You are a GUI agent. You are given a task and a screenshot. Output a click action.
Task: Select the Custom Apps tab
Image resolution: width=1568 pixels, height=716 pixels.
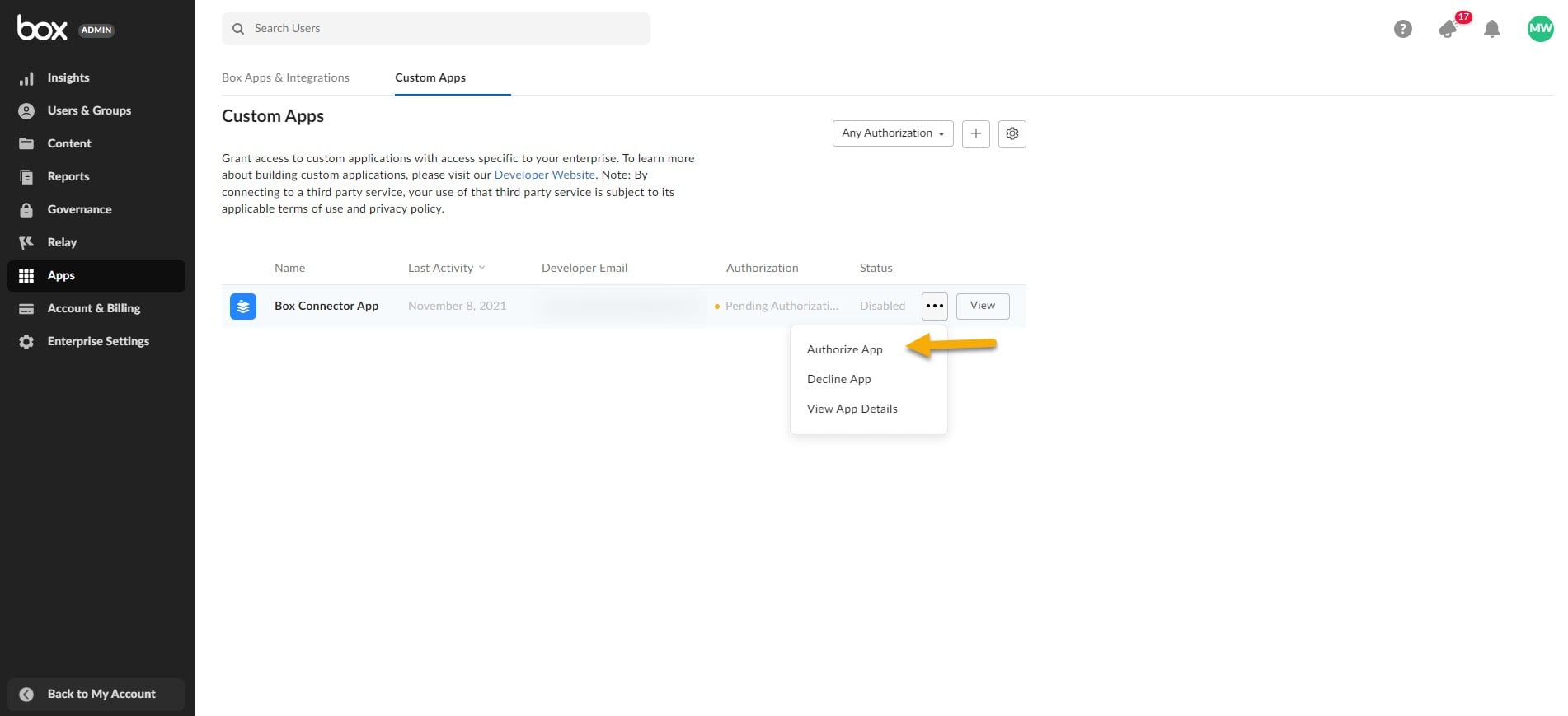[430, 77]
